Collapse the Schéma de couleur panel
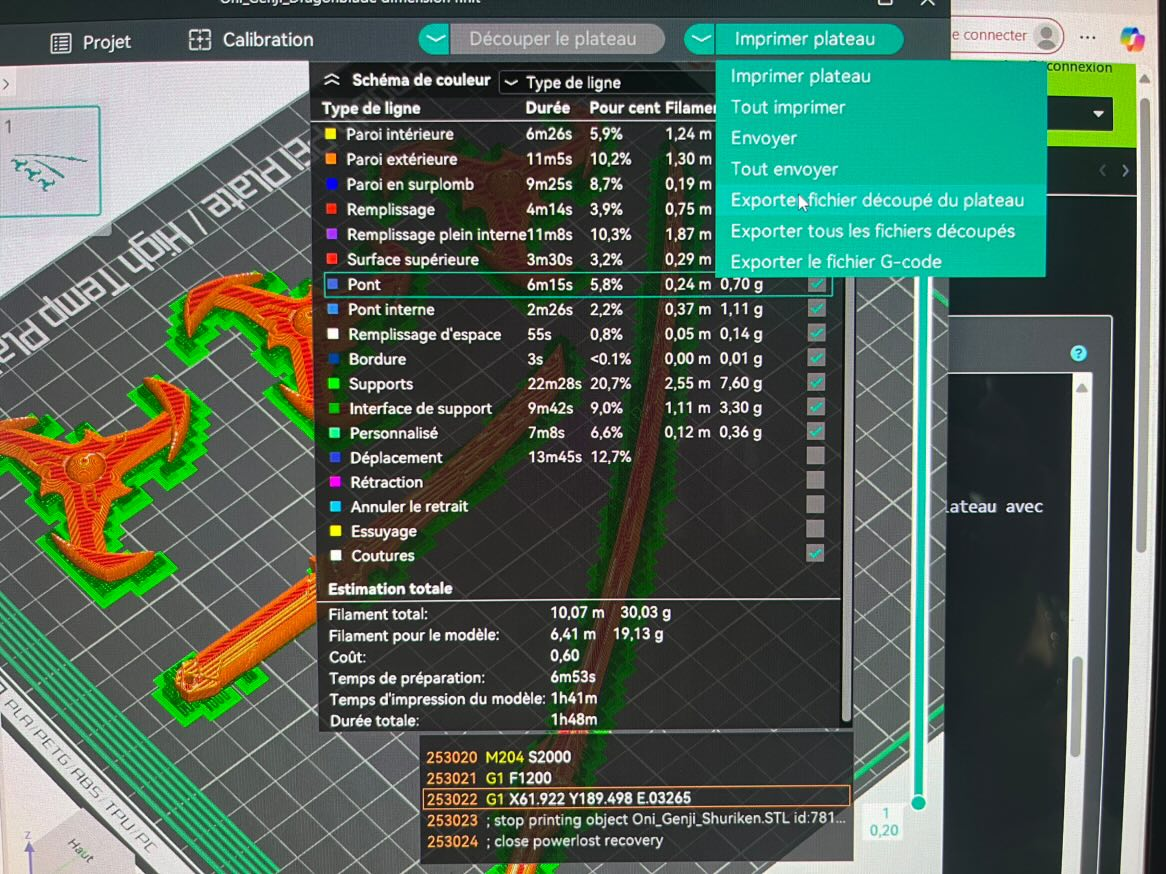1166x874 pixels. pos(332,80)
